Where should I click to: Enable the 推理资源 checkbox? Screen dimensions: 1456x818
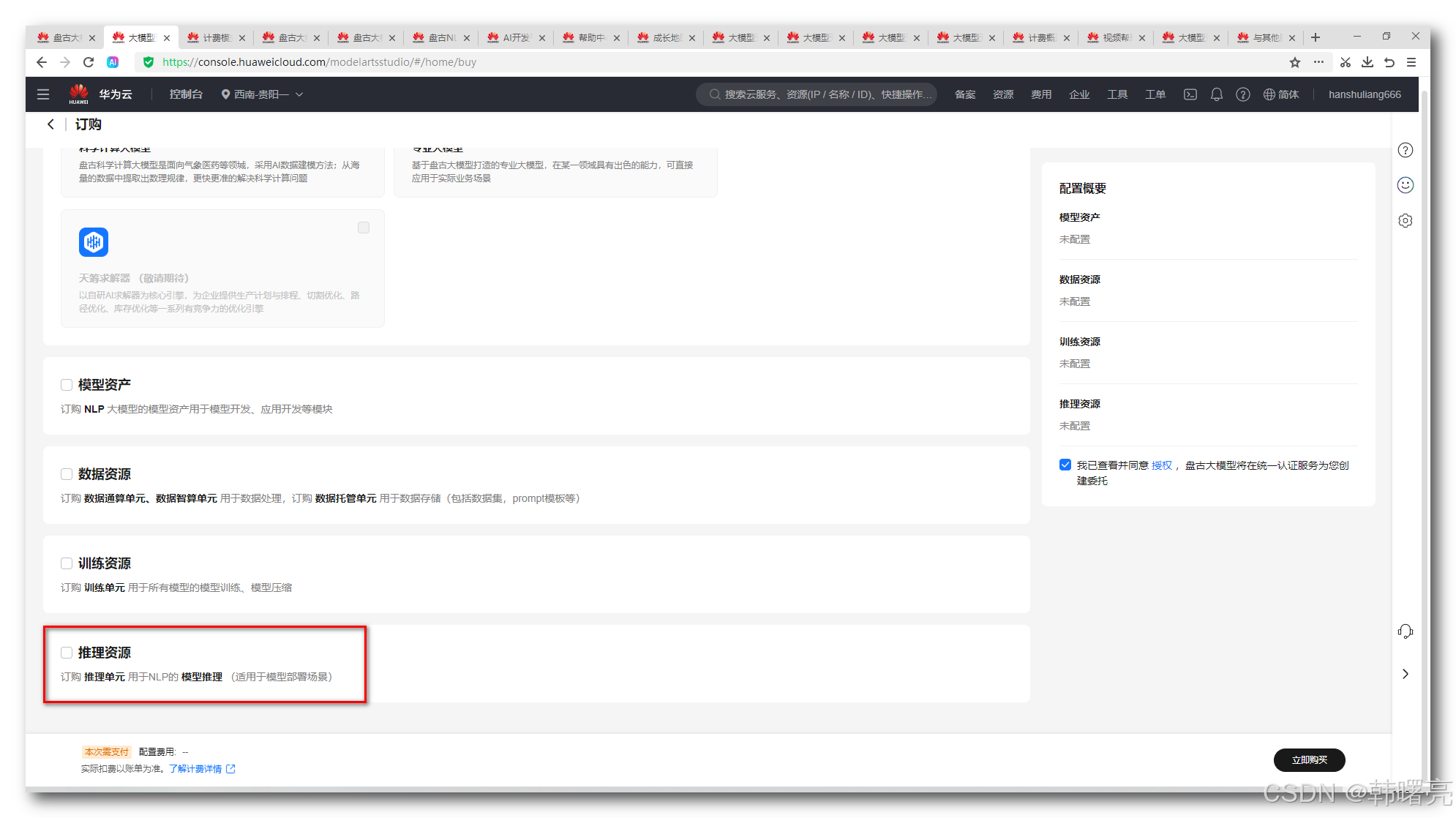click(x=67, y=653)
